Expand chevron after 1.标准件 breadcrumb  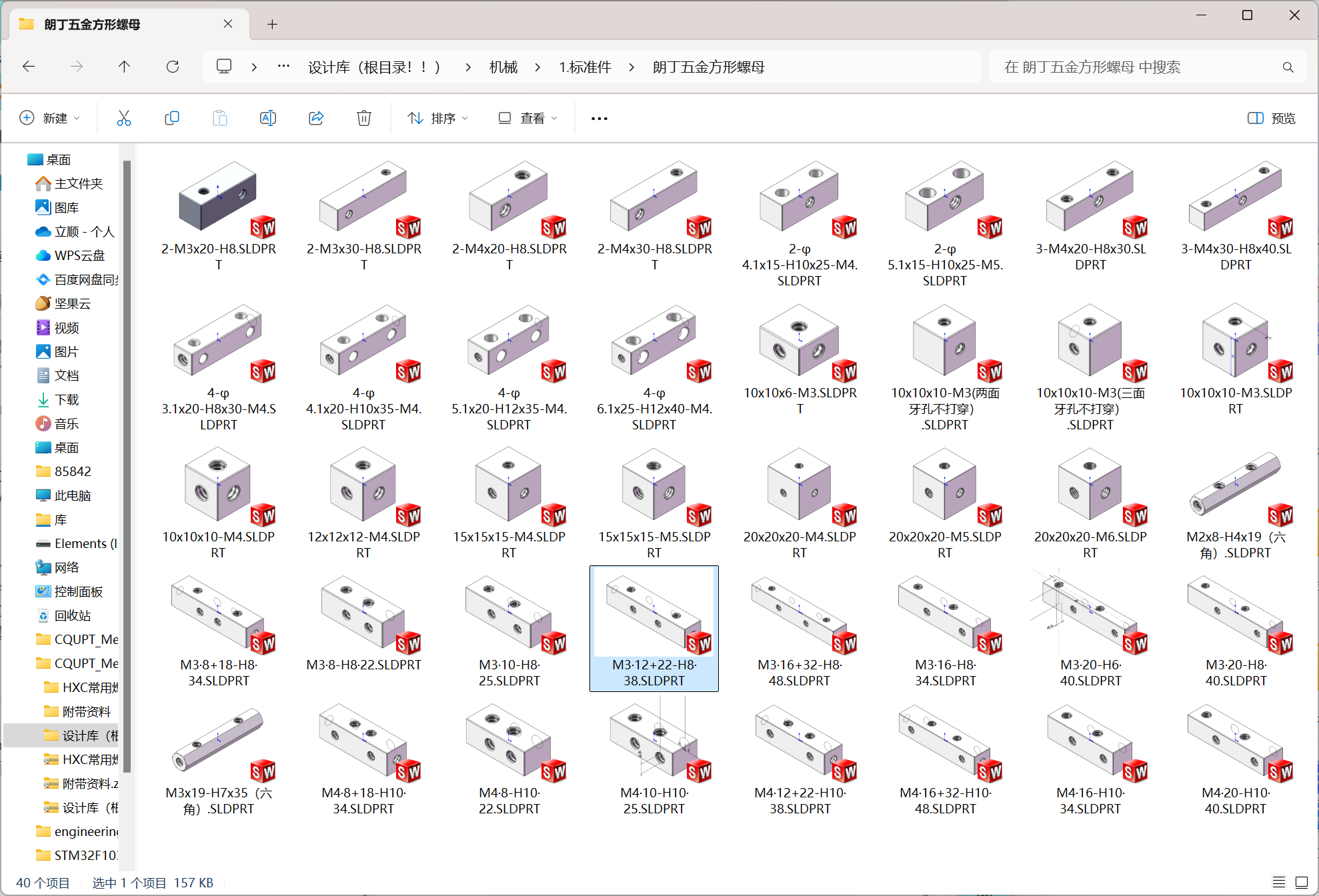click(631, 67)
